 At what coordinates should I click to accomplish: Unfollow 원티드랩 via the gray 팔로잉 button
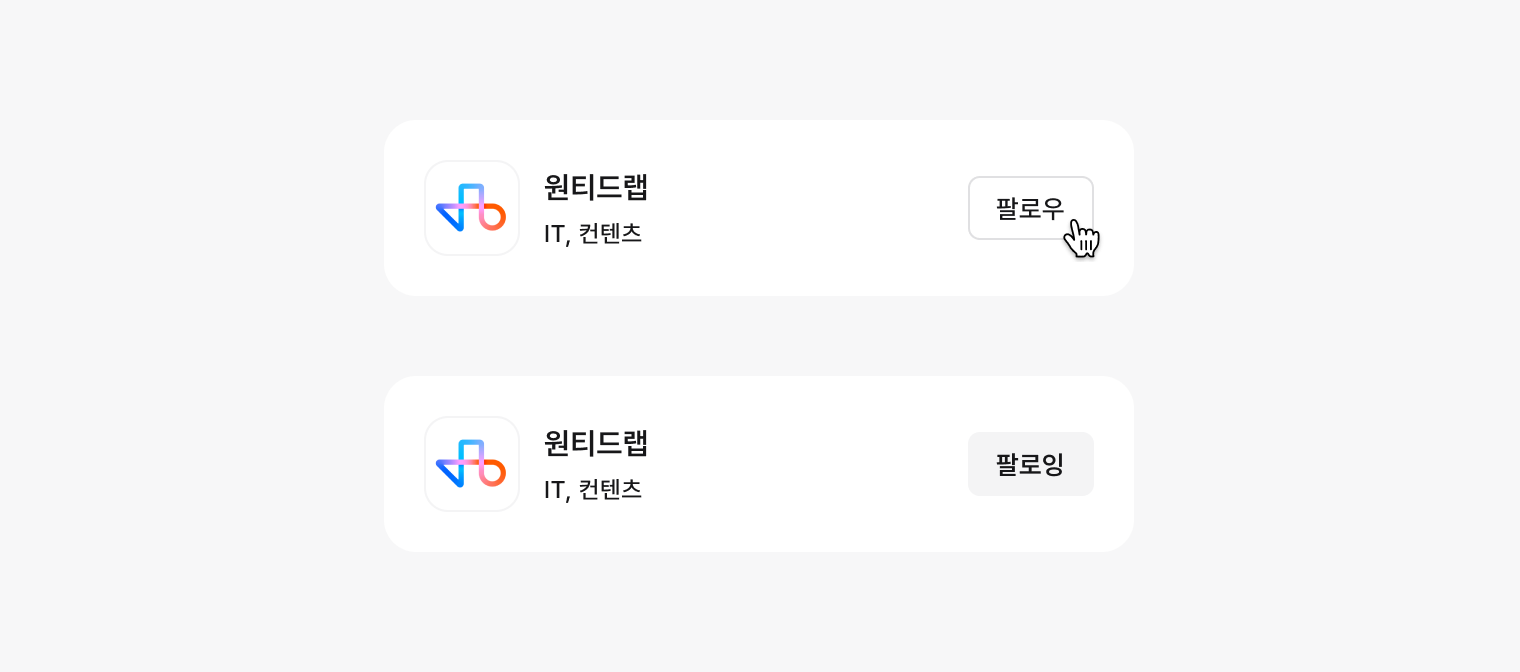[x=1030, y=464]
